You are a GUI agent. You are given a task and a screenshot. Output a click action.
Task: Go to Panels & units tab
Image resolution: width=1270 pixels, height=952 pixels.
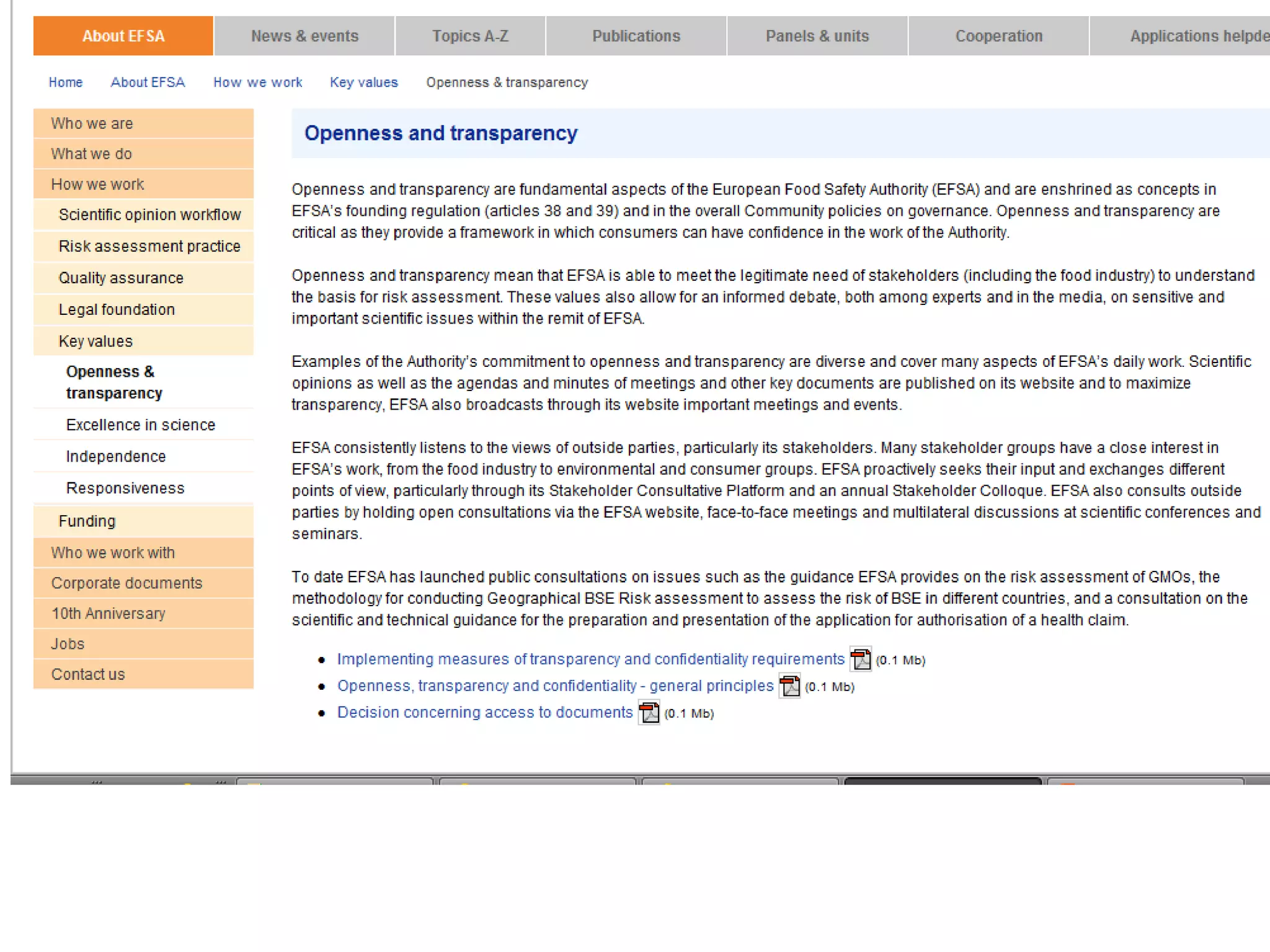click(817, 36)
